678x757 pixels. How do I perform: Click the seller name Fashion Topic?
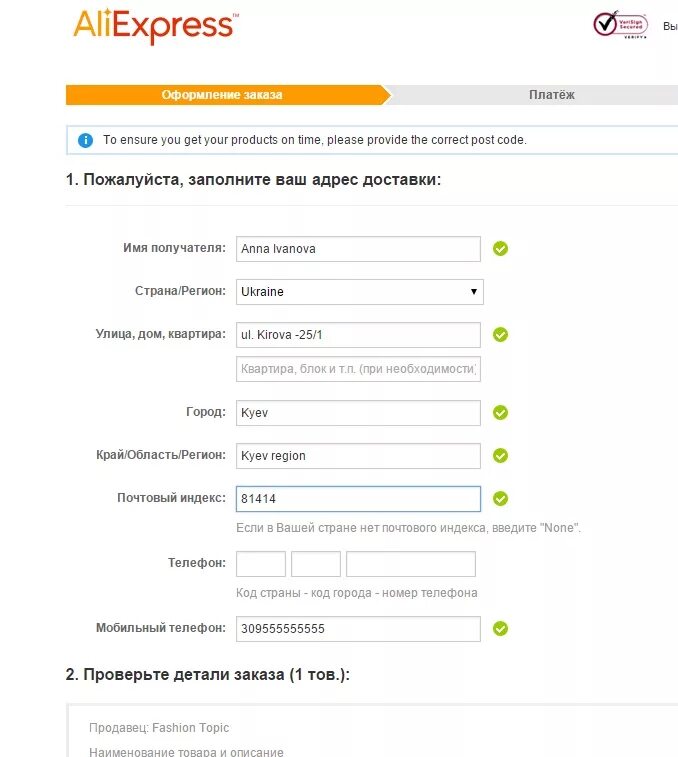click(191, 728)
